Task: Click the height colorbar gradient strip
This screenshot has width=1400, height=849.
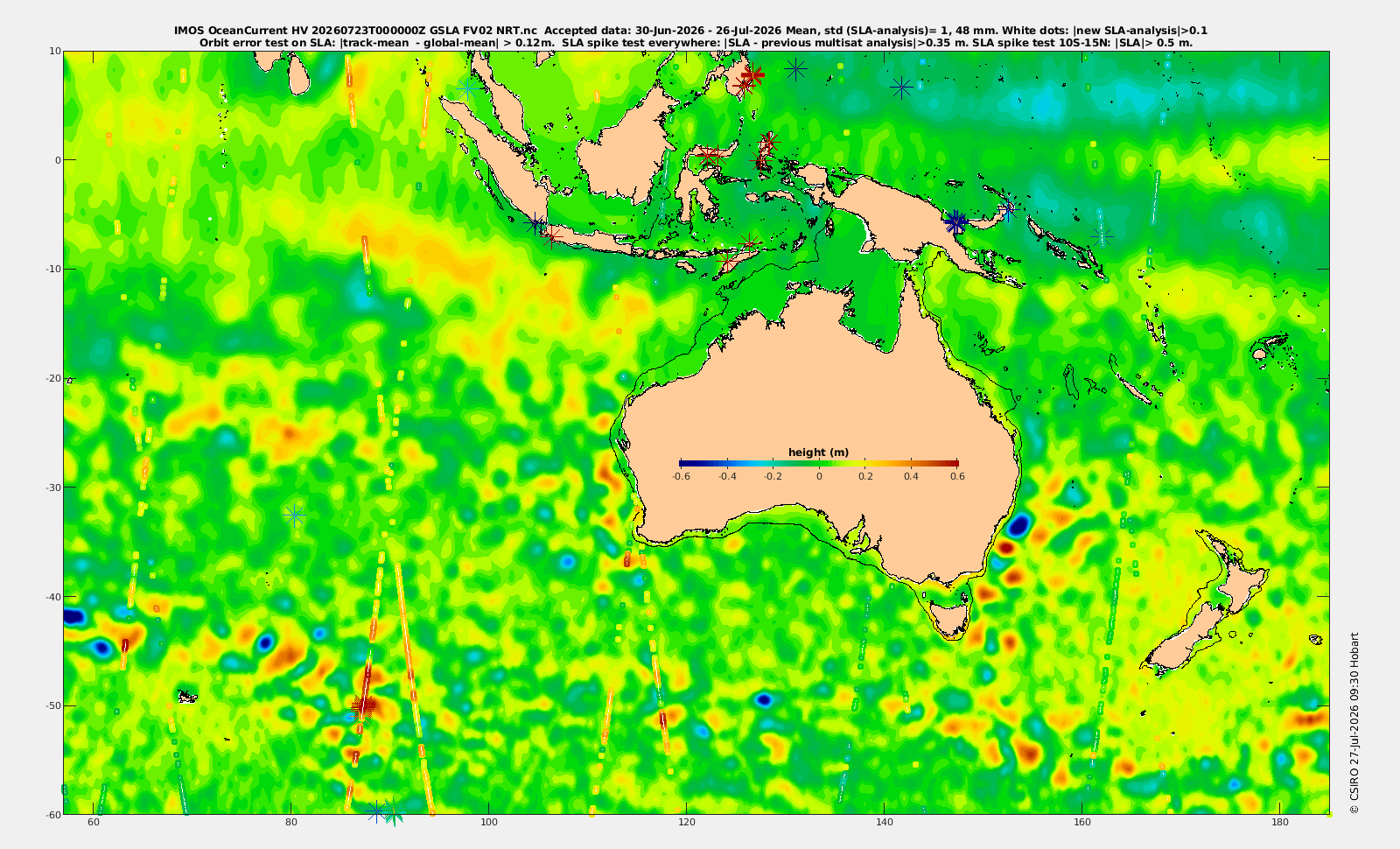Action: click(x=818, y=463)
